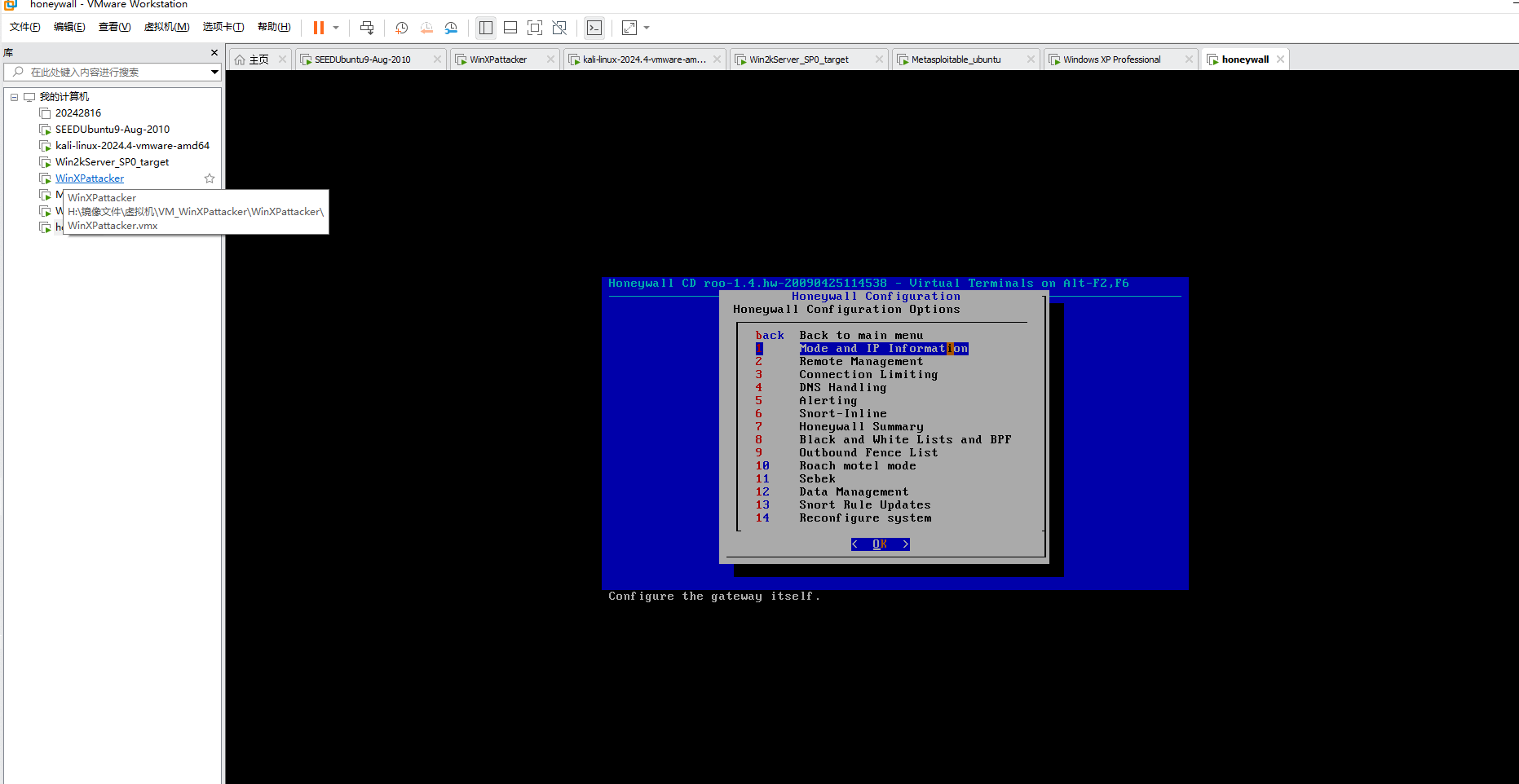
Task: Click the SEEDUbuntu9-Aug-2010 running VM icon in library
Action: tap(46, 130)
